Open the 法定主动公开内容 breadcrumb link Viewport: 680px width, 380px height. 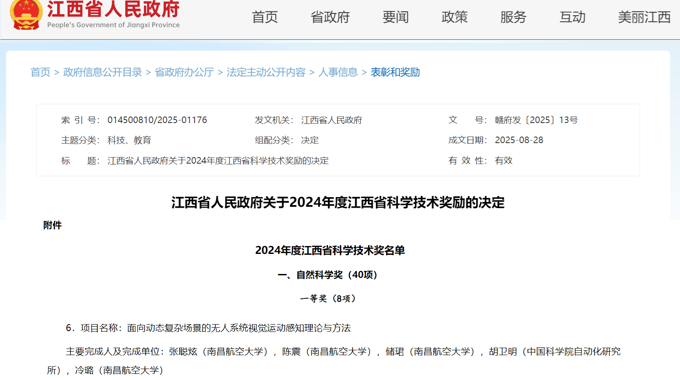click(266, 72)
